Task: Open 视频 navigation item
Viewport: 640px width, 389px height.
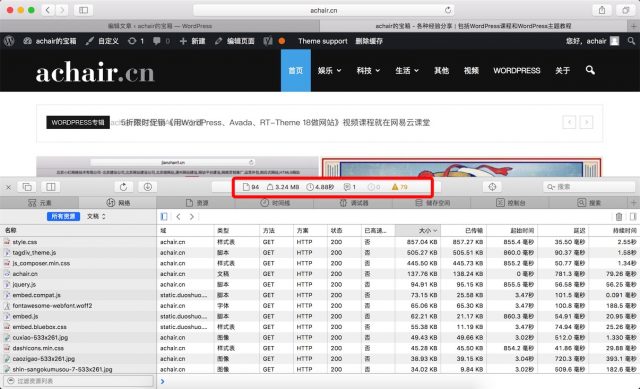Action: (x=471, y=70)
